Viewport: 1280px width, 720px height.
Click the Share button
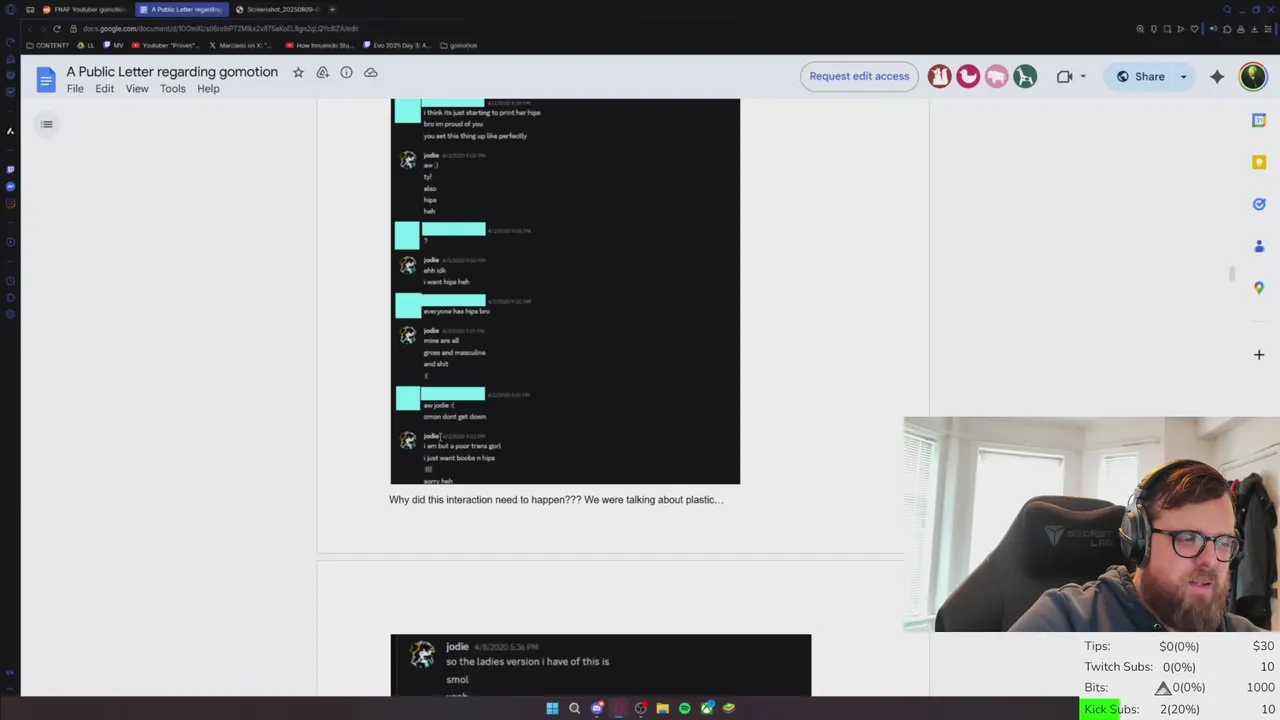1139,76
